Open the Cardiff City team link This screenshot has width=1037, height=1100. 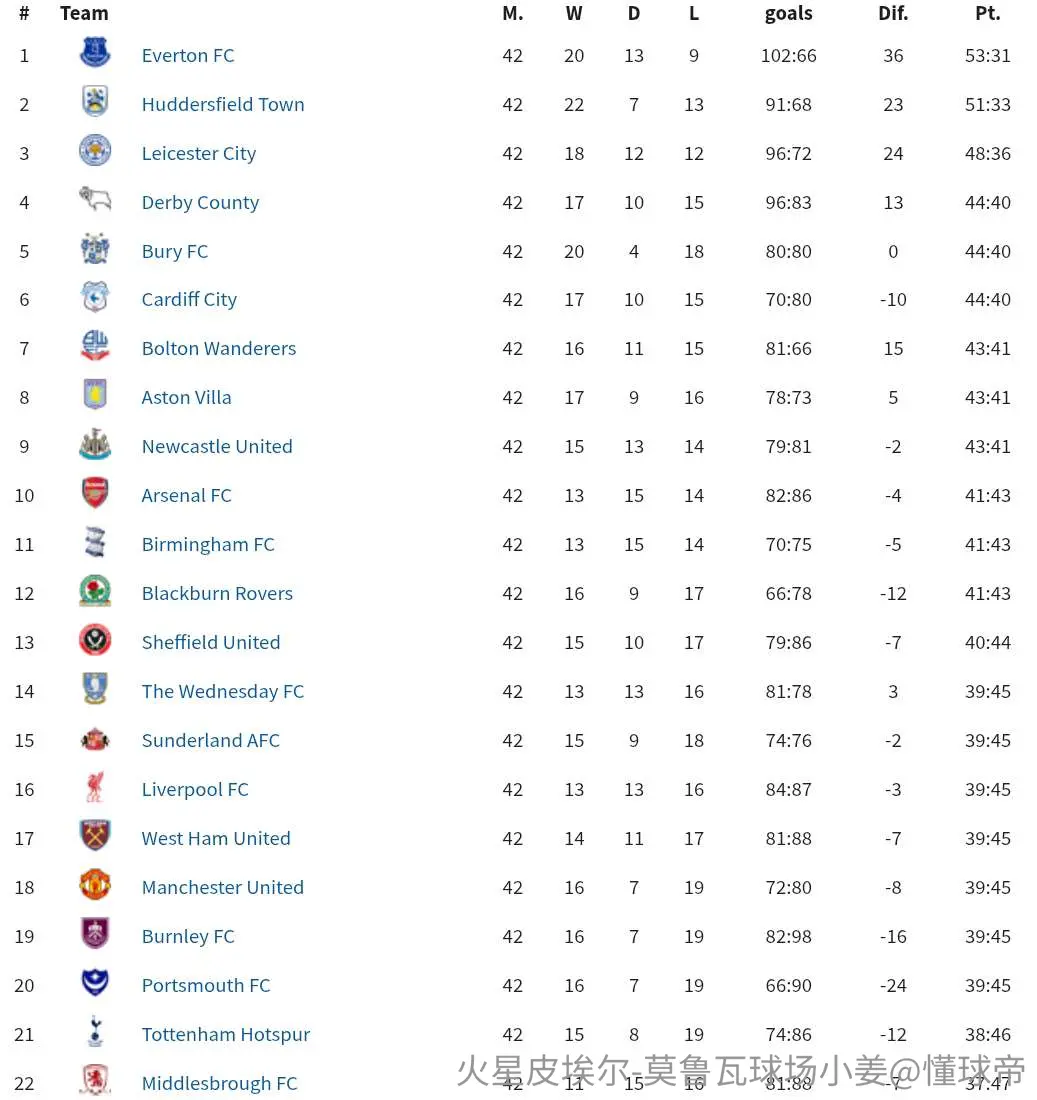[189, 300]
